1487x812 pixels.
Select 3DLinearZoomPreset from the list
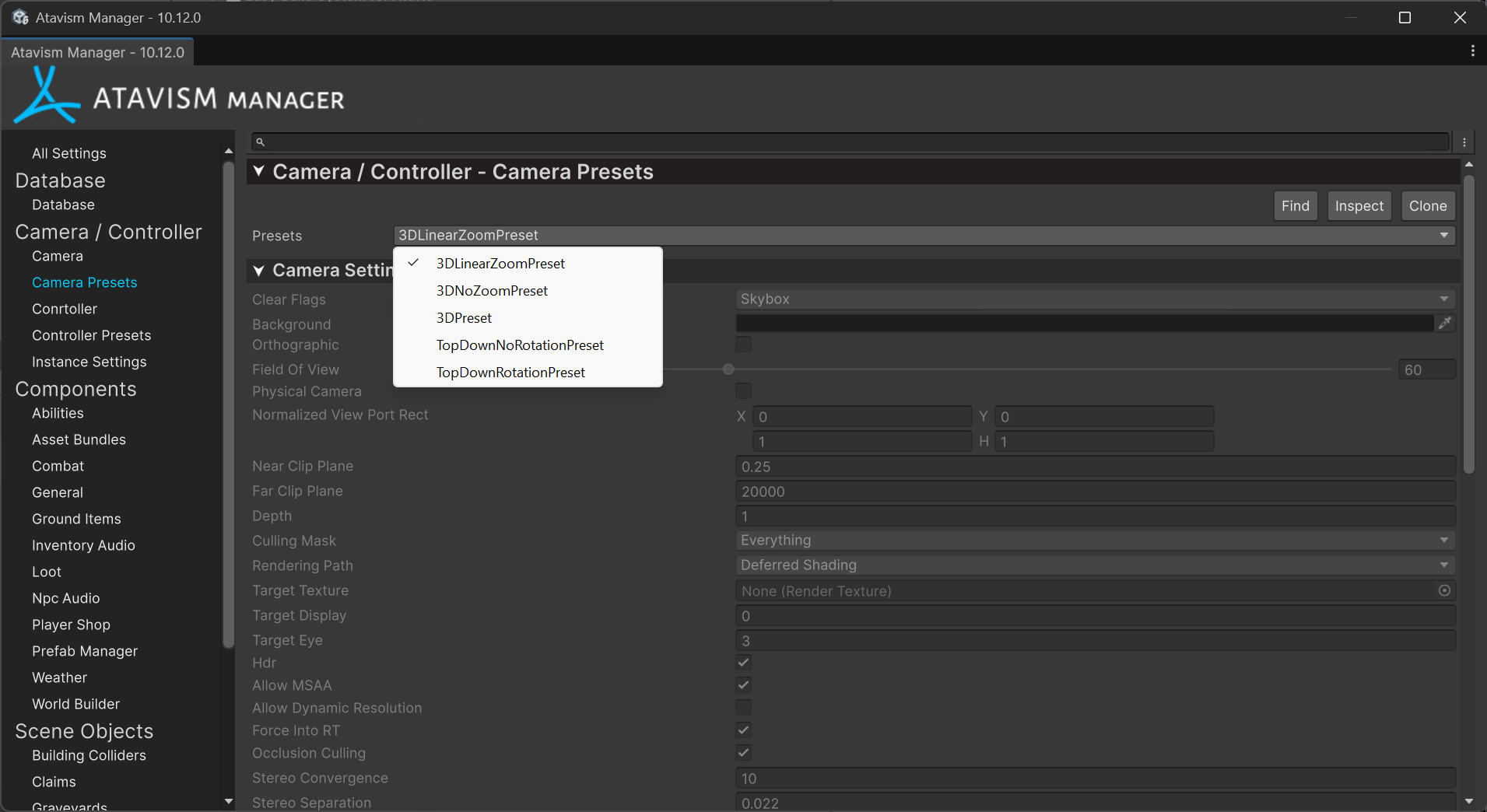coord(528,264)
